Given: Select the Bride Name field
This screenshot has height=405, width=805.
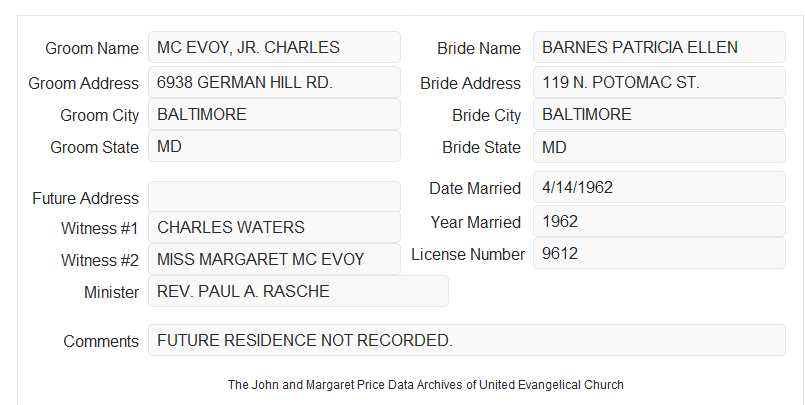Looking at the screenshot, I should click(x=659, y=47).
